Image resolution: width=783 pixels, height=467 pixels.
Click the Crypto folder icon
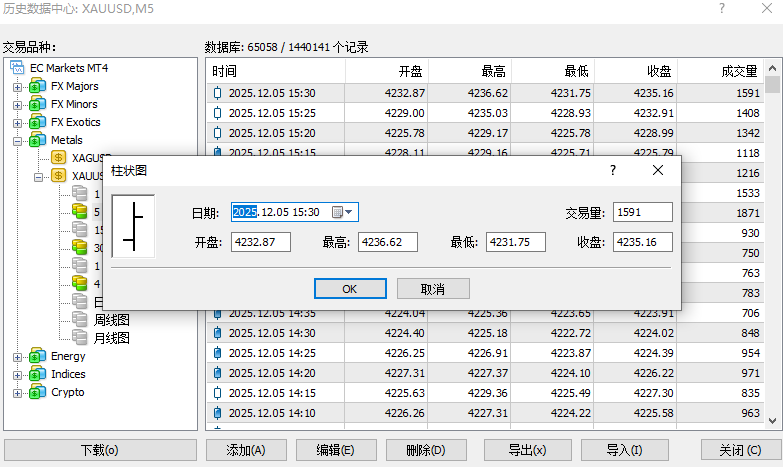[38, 392]
